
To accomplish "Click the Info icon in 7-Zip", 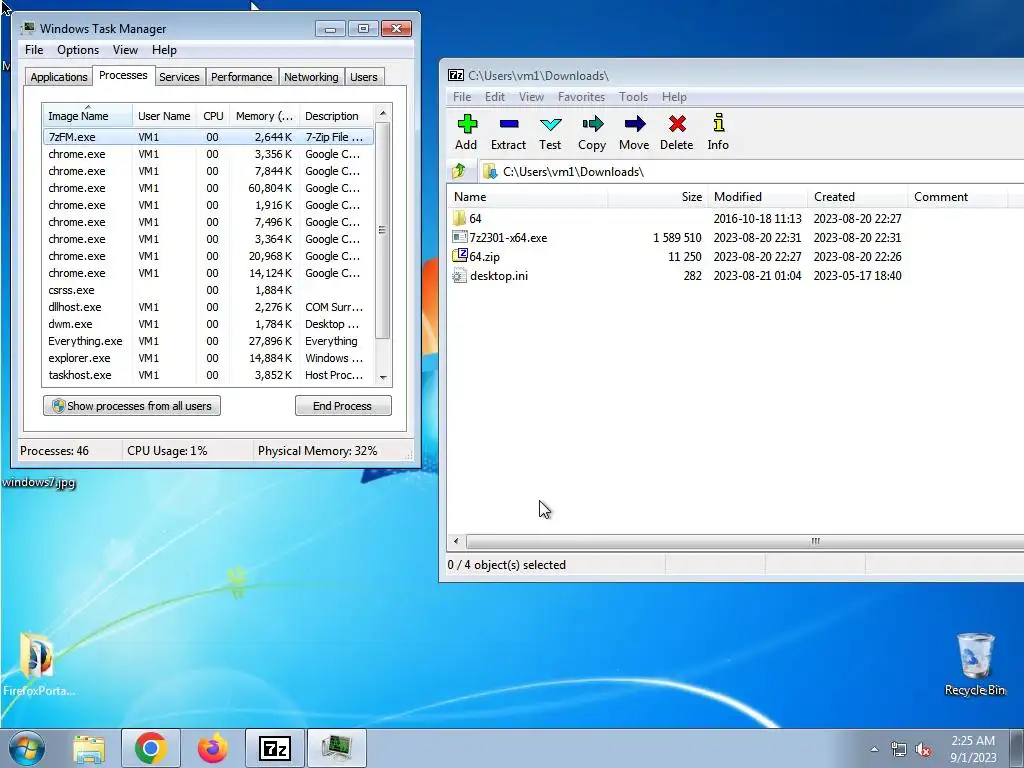I will [x=718, y=123].
